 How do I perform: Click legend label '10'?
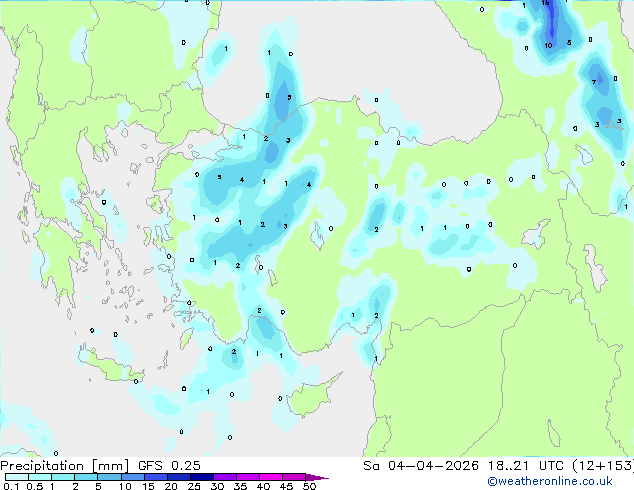[x=125, y=486]
